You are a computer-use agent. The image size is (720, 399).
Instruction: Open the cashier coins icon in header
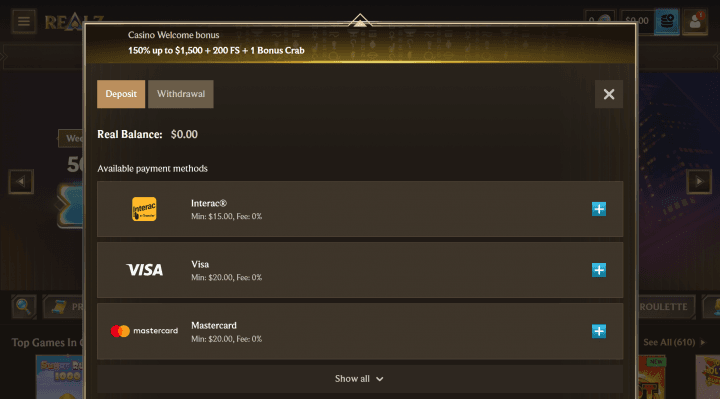(x=667, y=21)
